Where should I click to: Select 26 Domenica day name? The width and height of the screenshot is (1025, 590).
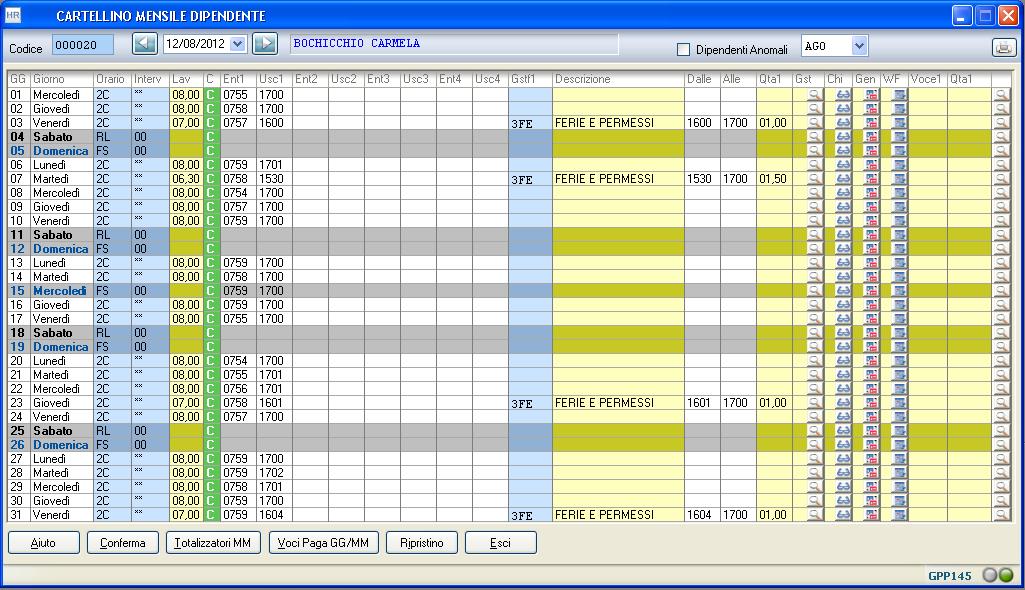61,445
